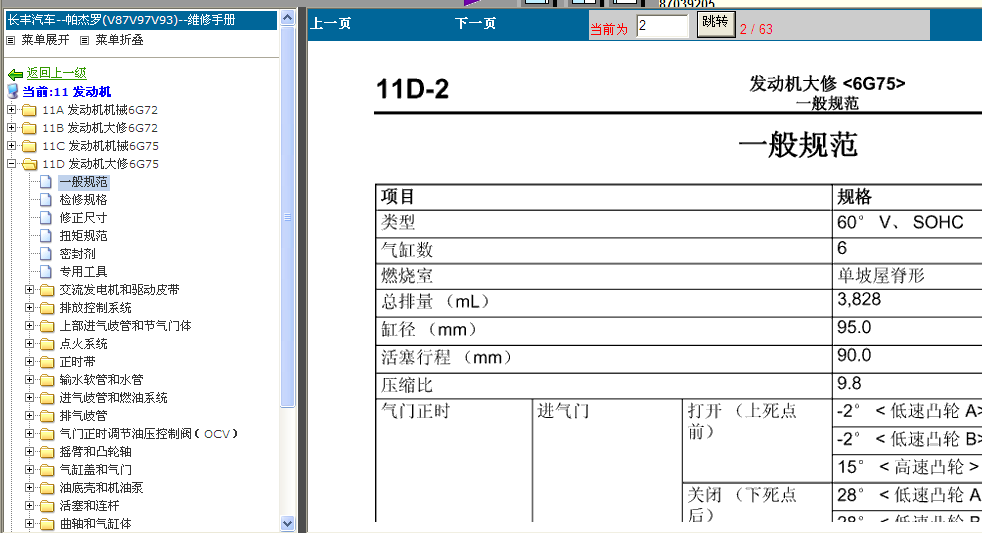Click the page icon beside 检修规格

(46, 200)
